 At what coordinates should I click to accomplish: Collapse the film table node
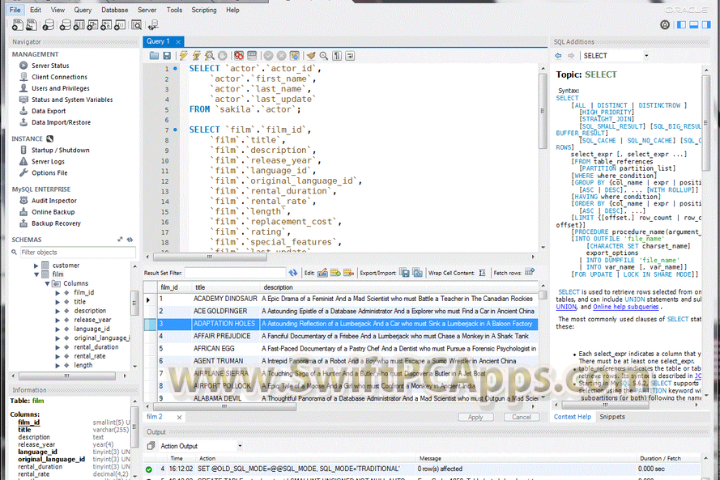(36, 274)
